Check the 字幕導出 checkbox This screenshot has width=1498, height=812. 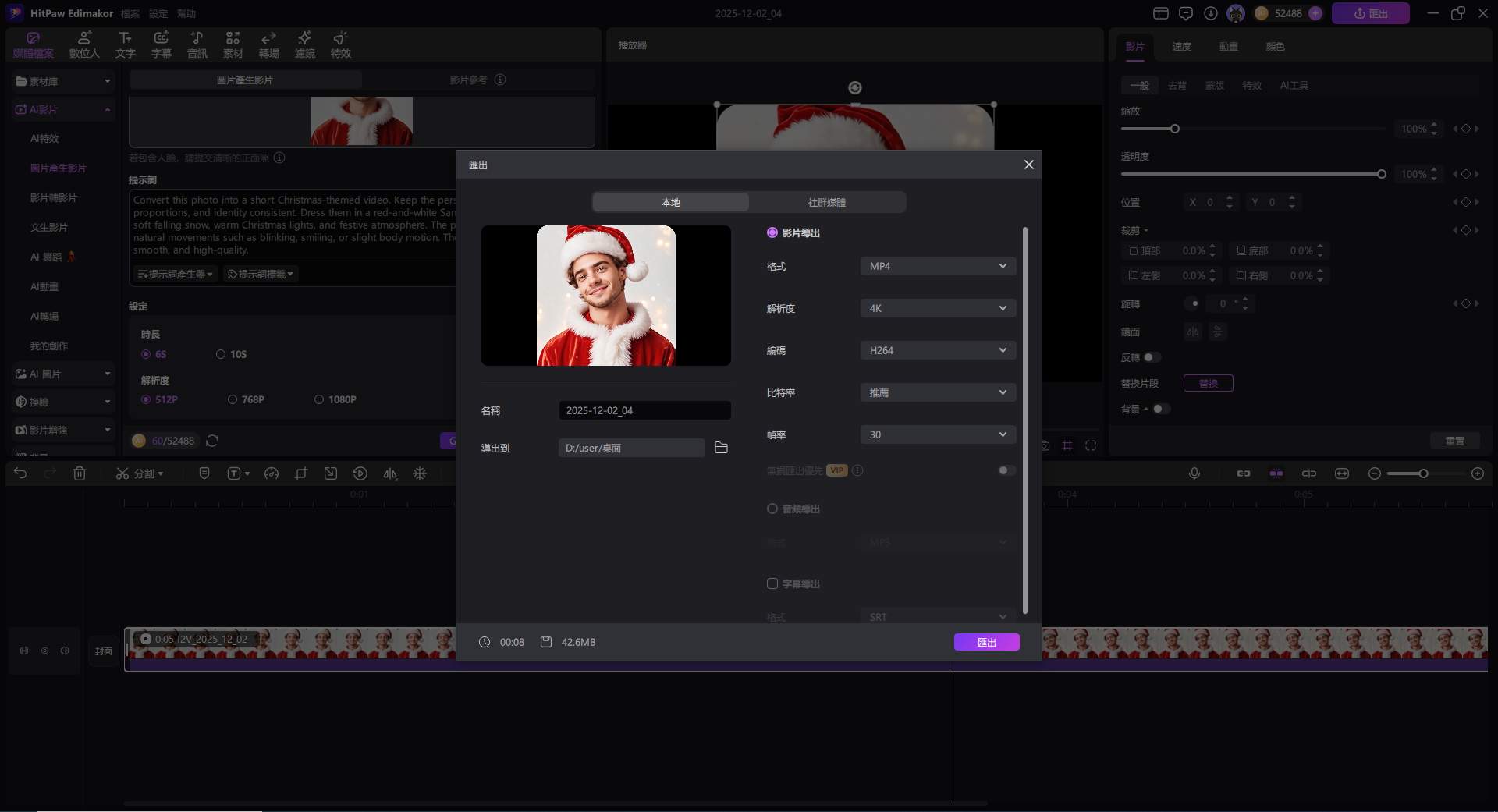(x=772, y=583)
